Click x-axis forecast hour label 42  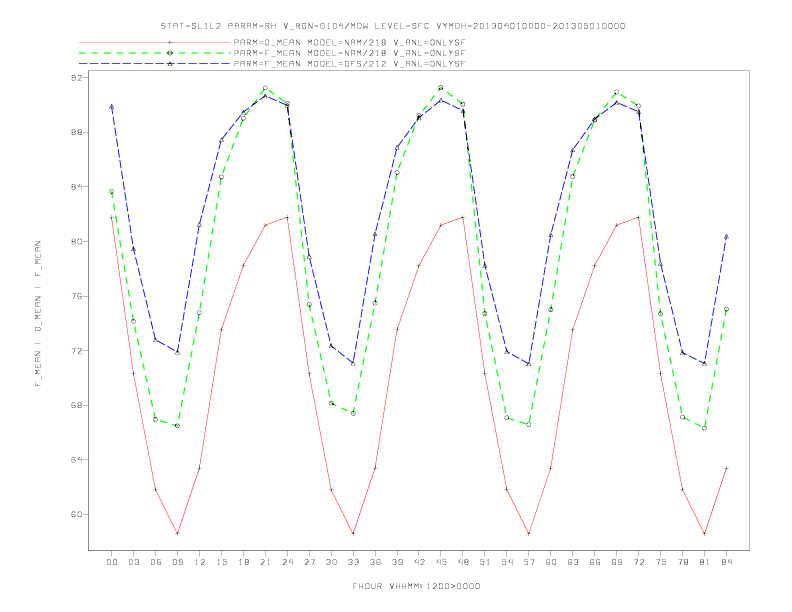coord(419,562)
